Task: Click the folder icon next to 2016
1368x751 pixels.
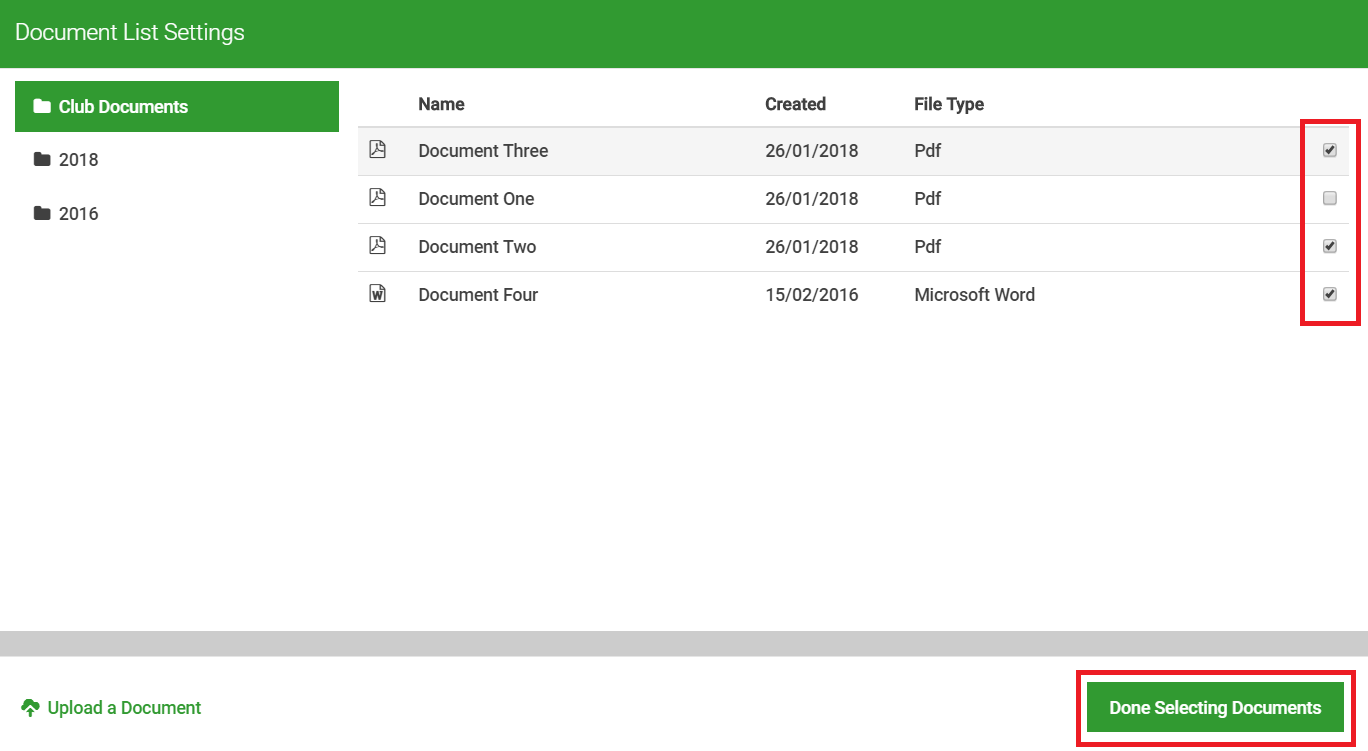Action: tap(42, 213)
